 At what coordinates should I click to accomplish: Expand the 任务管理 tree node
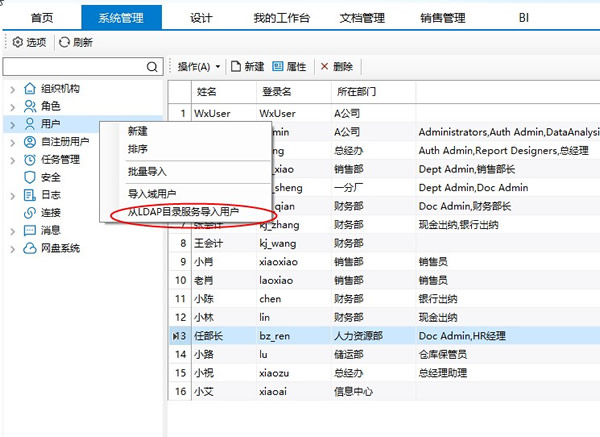click(x=11, y=159)
